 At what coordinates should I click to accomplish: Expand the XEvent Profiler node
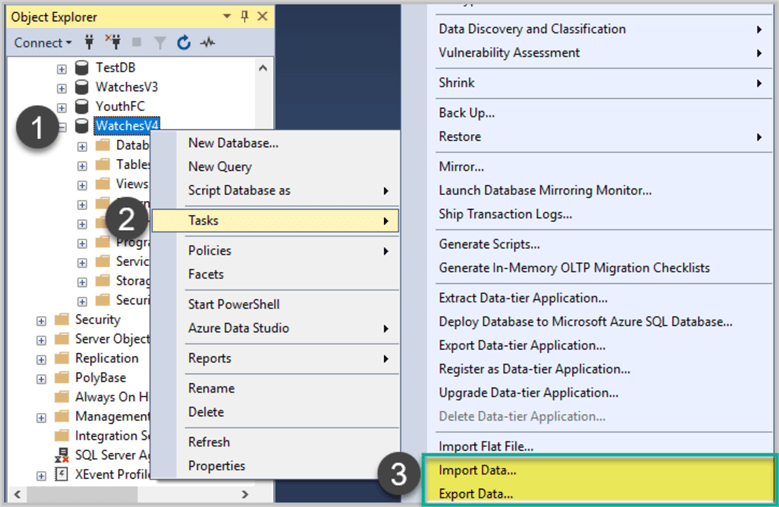click(x=41, y=476)
